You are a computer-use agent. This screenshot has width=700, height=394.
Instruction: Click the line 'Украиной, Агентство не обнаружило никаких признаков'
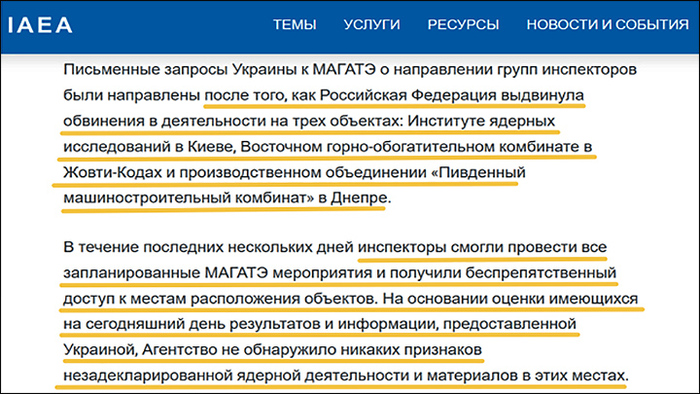click(x=272, y=350)
